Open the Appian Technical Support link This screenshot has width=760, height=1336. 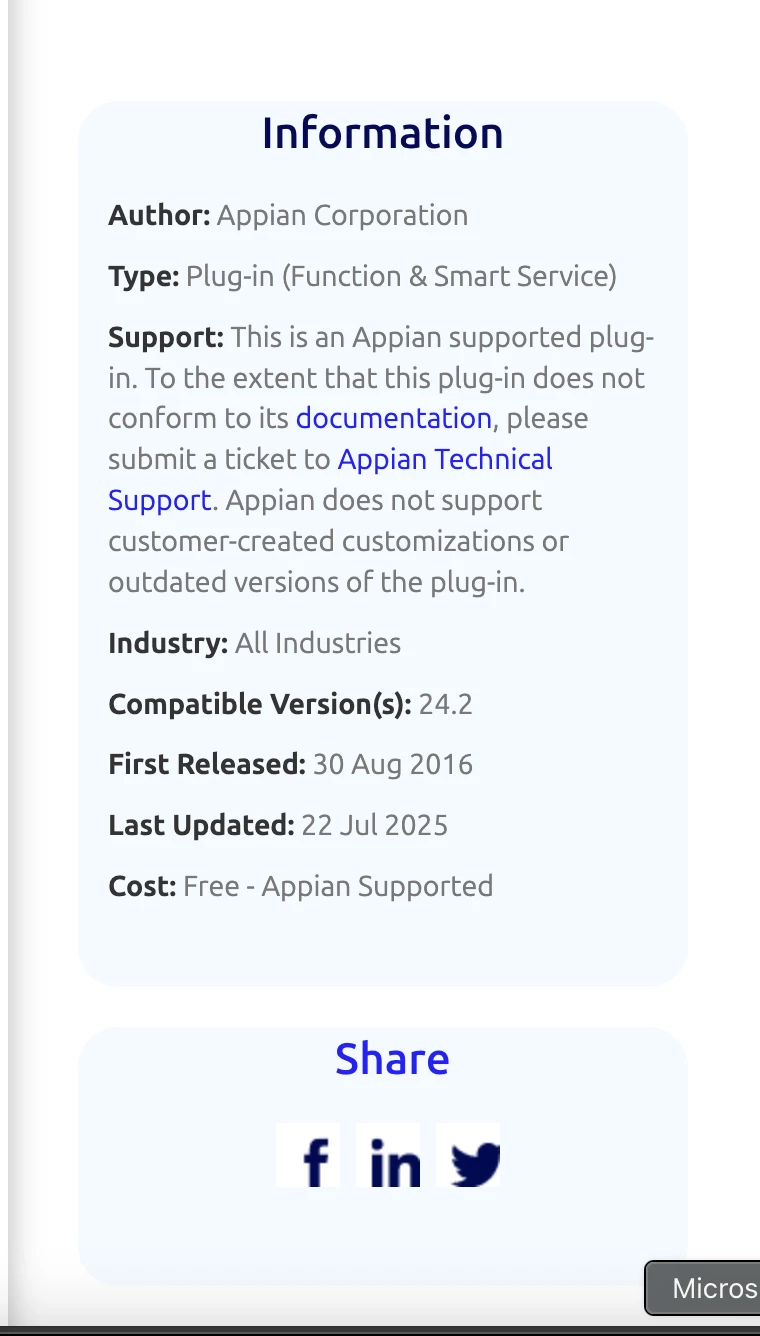331,479
